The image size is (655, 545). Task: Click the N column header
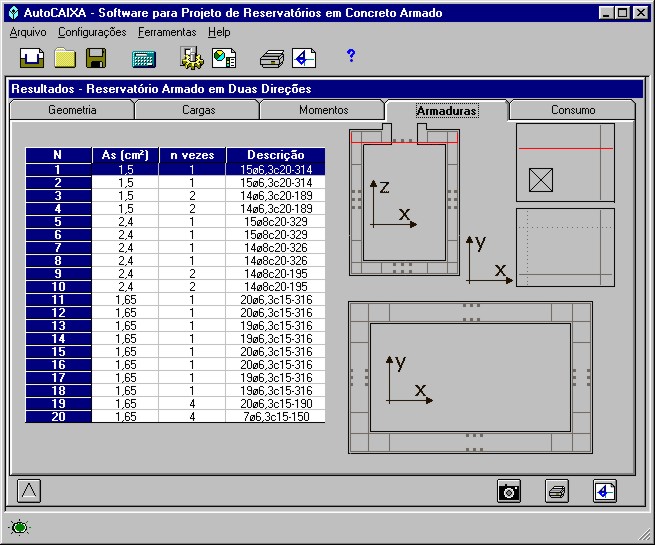tap(58, 155)
